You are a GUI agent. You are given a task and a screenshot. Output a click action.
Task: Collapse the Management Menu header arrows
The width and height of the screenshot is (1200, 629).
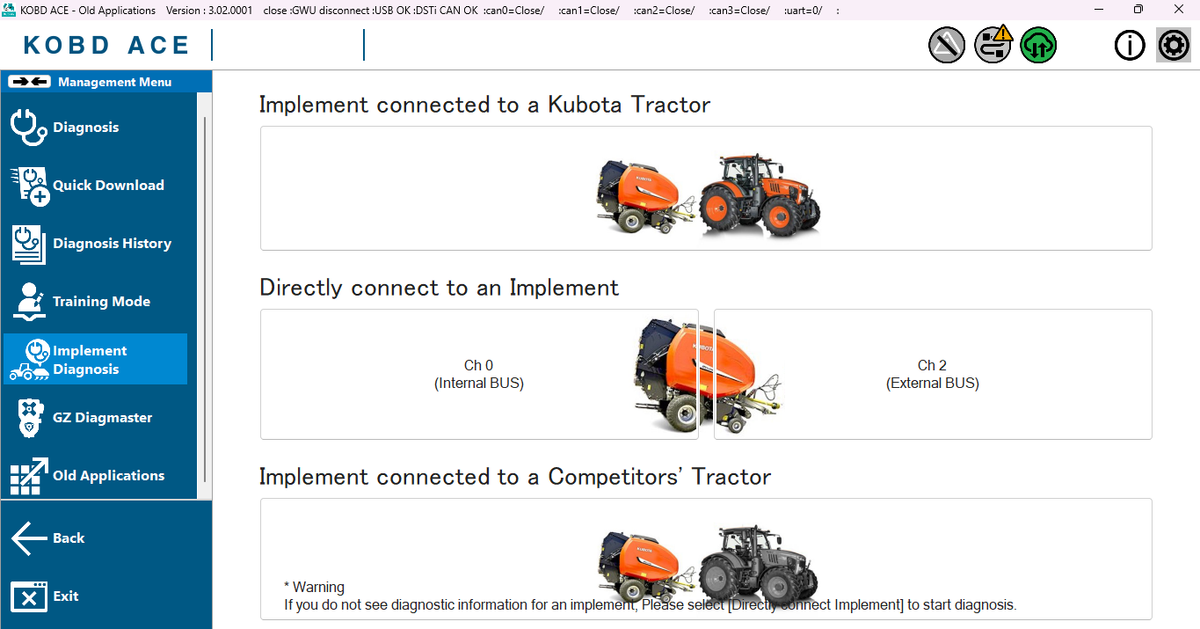tap(27, 81)
